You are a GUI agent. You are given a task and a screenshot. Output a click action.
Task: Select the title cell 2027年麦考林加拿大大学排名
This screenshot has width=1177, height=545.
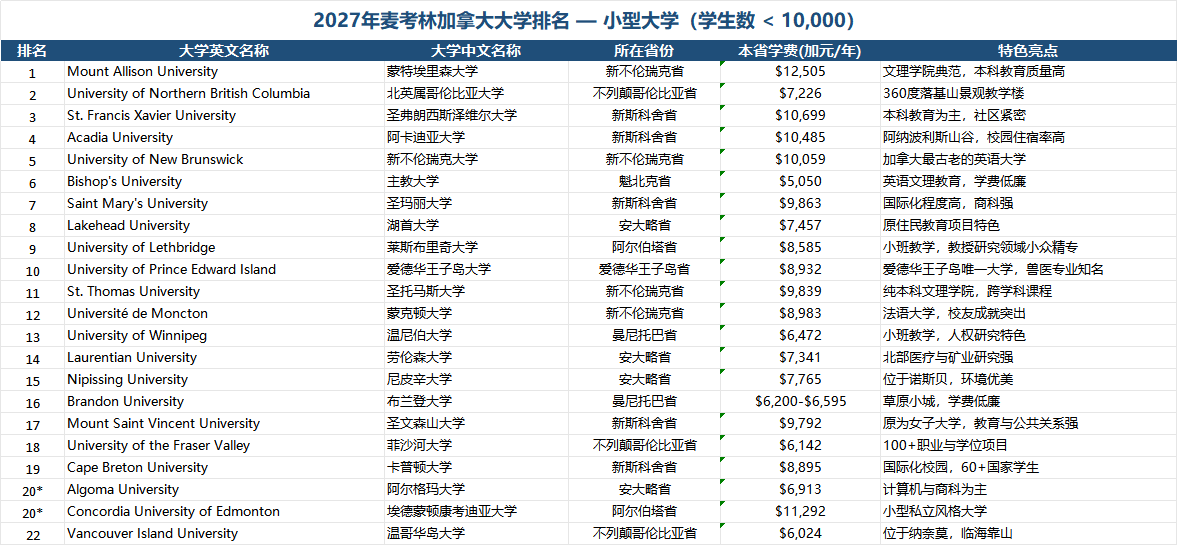coord(588,20)
